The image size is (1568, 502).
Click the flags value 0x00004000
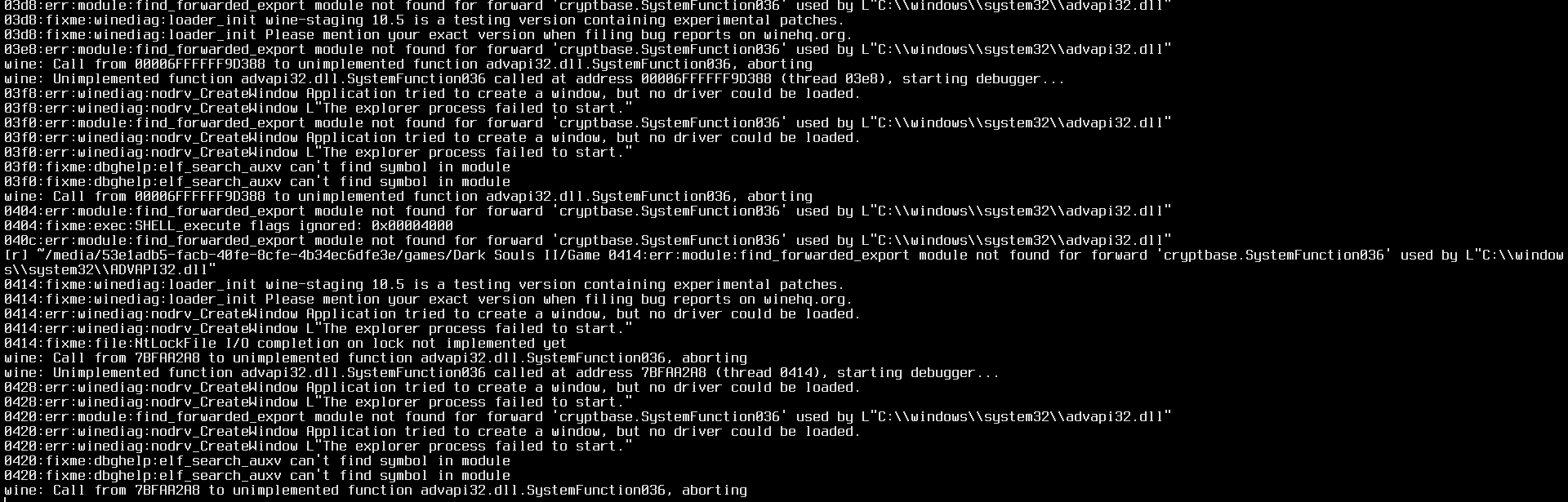point(412,226)
